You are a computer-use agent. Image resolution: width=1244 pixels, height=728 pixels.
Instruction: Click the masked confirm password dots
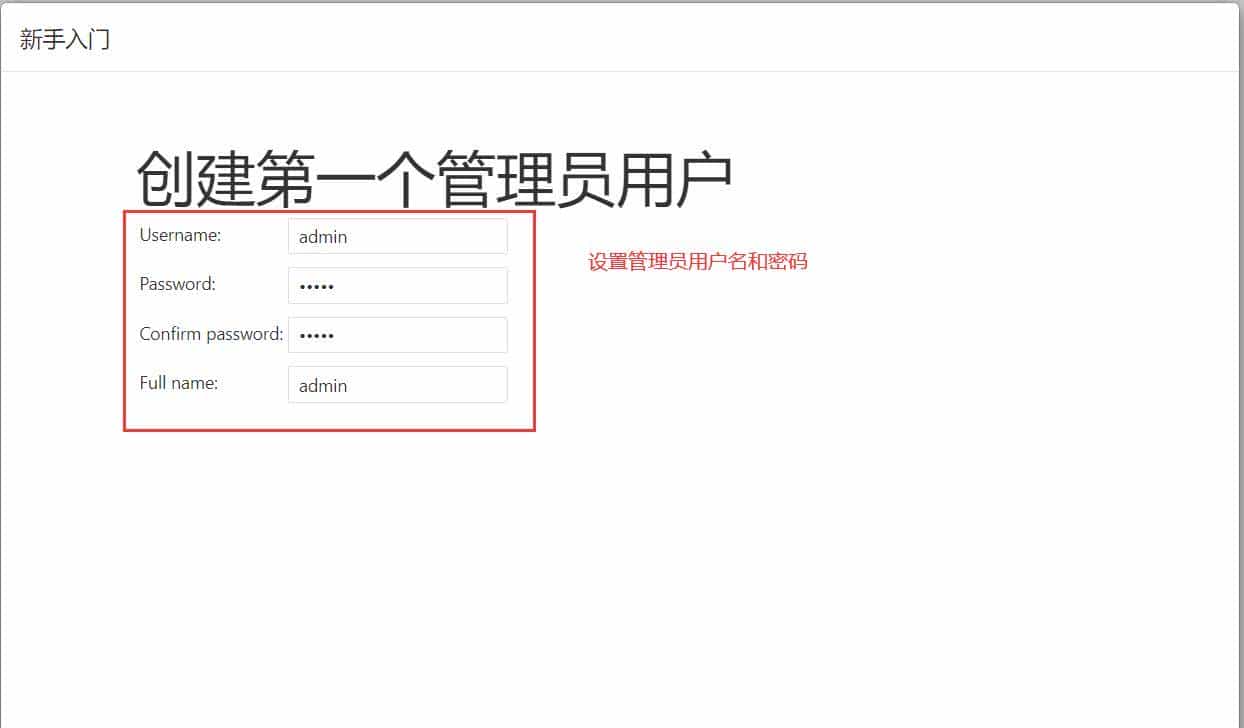[x=315, y=334]
